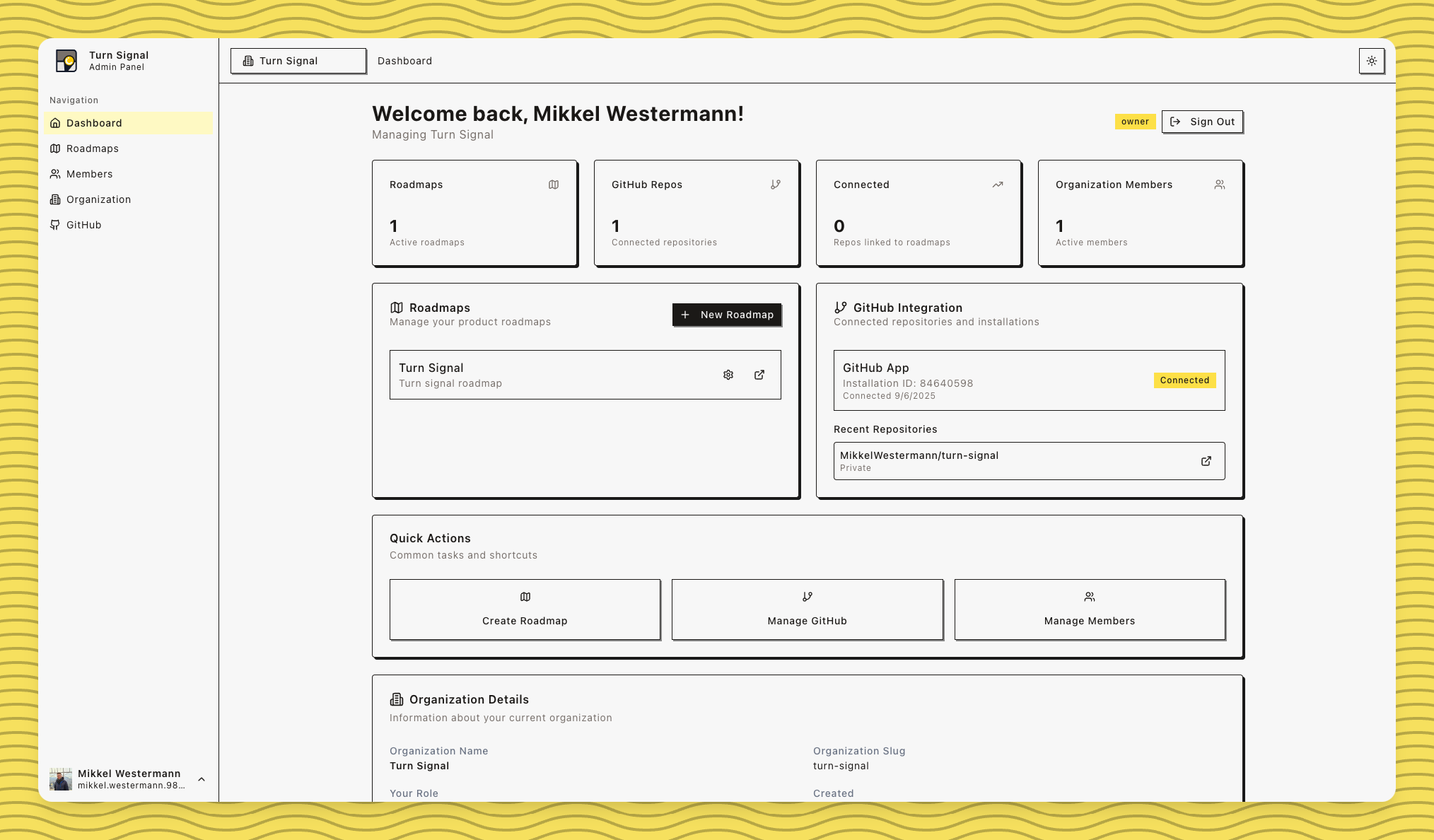Open Dashboard in the navigation sidebar
Screen dimensions: 1434x840
point(128,123)
